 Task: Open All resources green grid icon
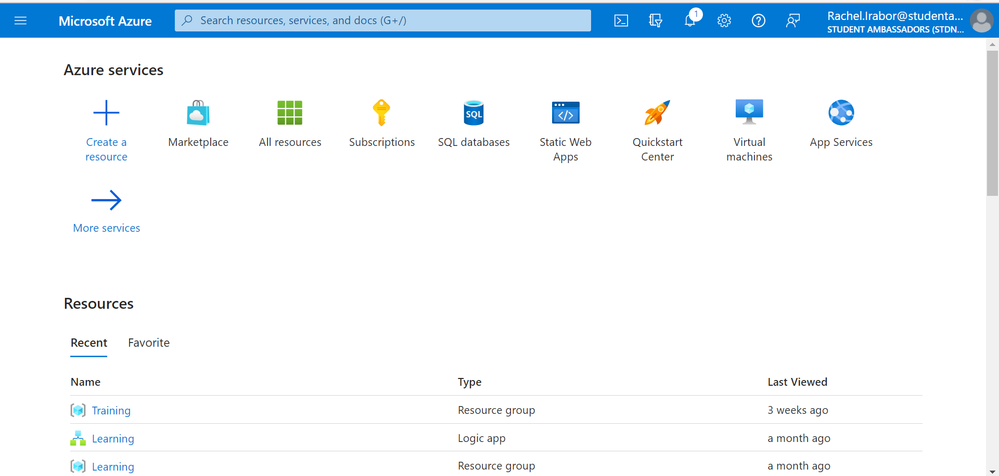click(x=290, y=113)
